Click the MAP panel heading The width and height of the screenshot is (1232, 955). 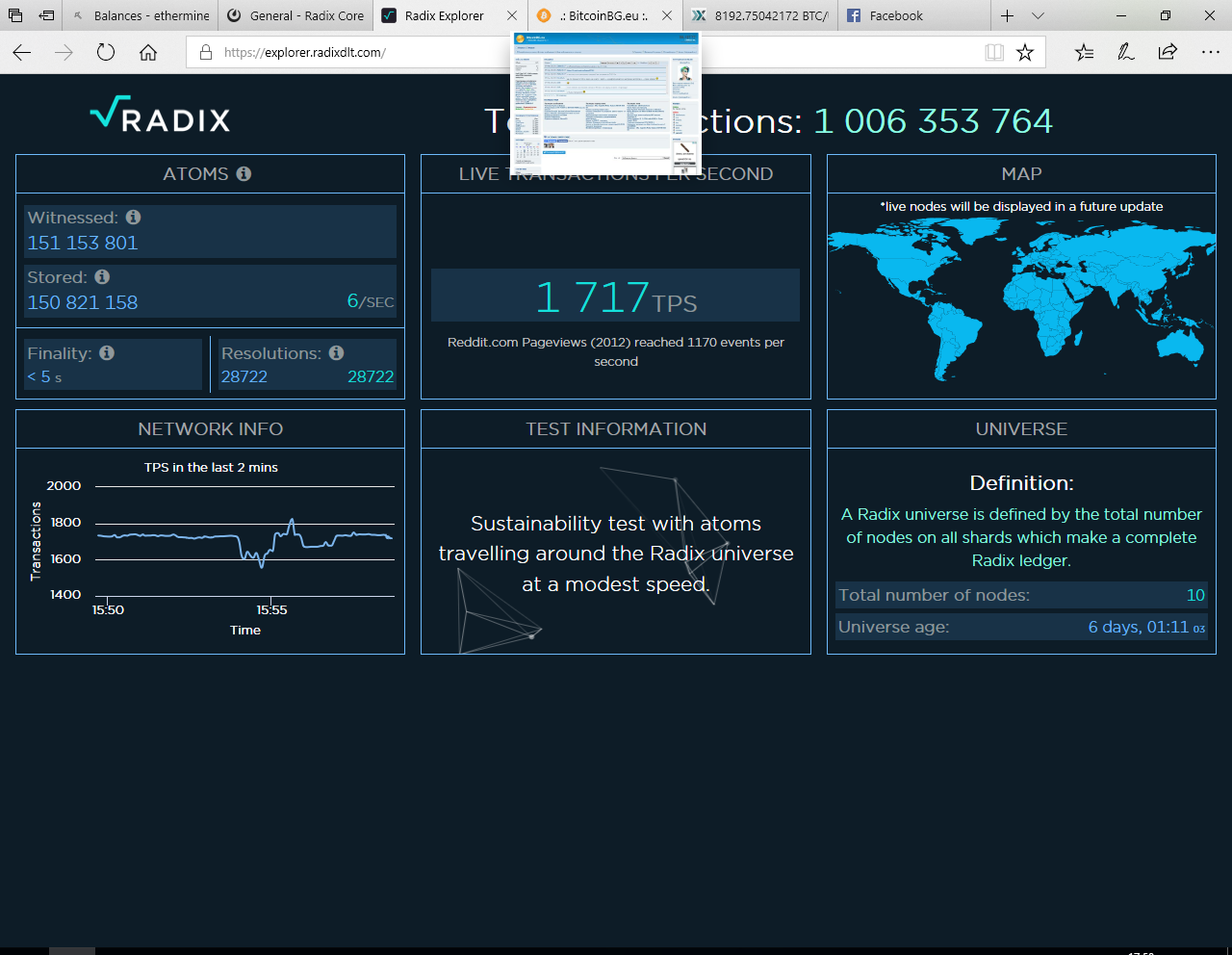pyautogui.click(x=1021, y=174)
